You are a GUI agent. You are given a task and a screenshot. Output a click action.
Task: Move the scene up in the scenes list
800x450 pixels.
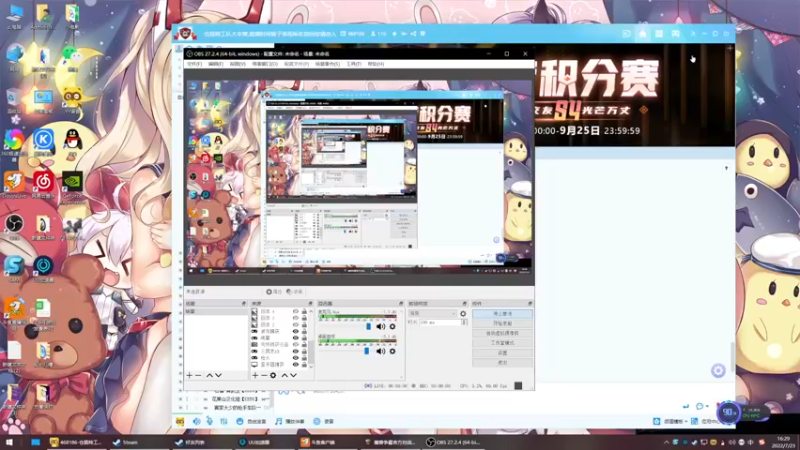[x=209, y=376]
